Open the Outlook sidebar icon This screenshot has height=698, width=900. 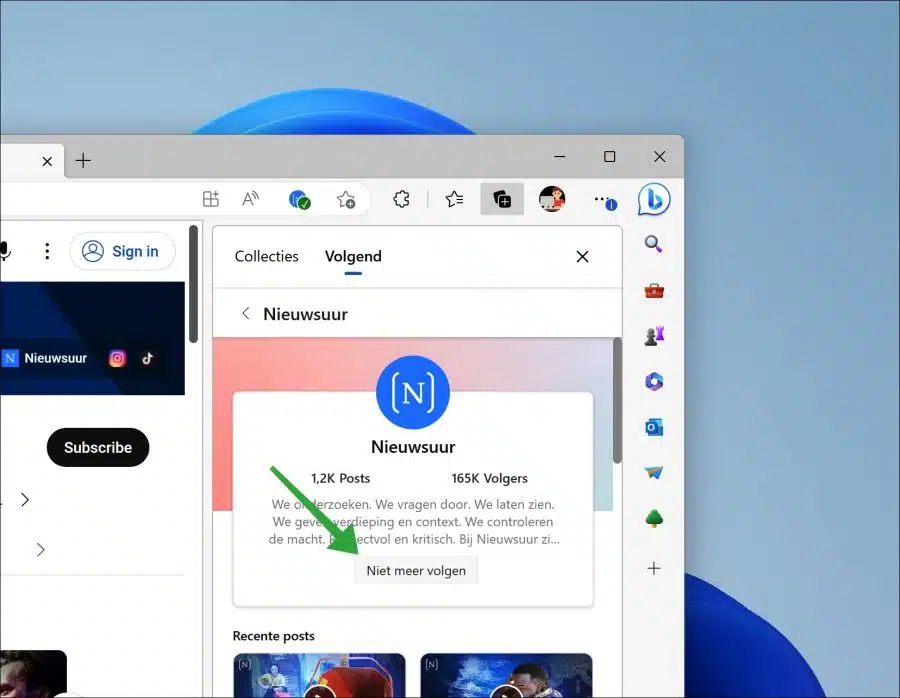point(654,428)
